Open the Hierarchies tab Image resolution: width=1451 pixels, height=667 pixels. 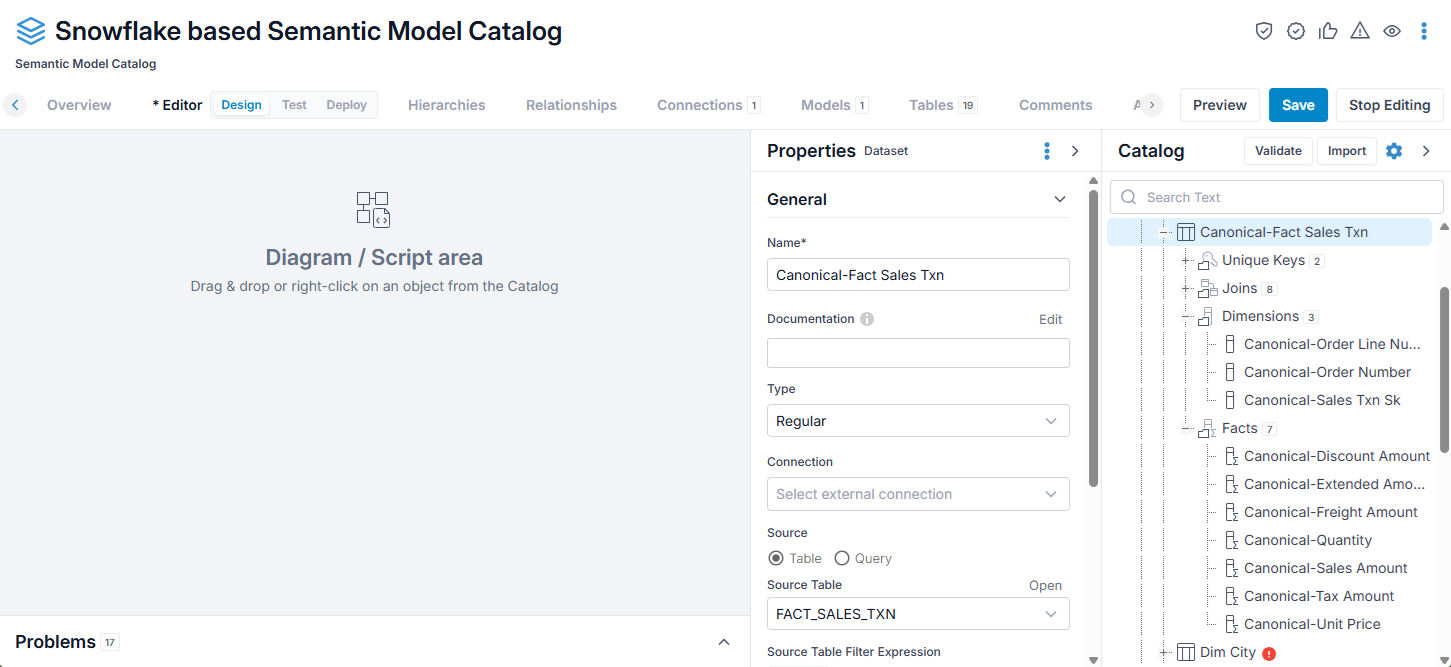446,105
